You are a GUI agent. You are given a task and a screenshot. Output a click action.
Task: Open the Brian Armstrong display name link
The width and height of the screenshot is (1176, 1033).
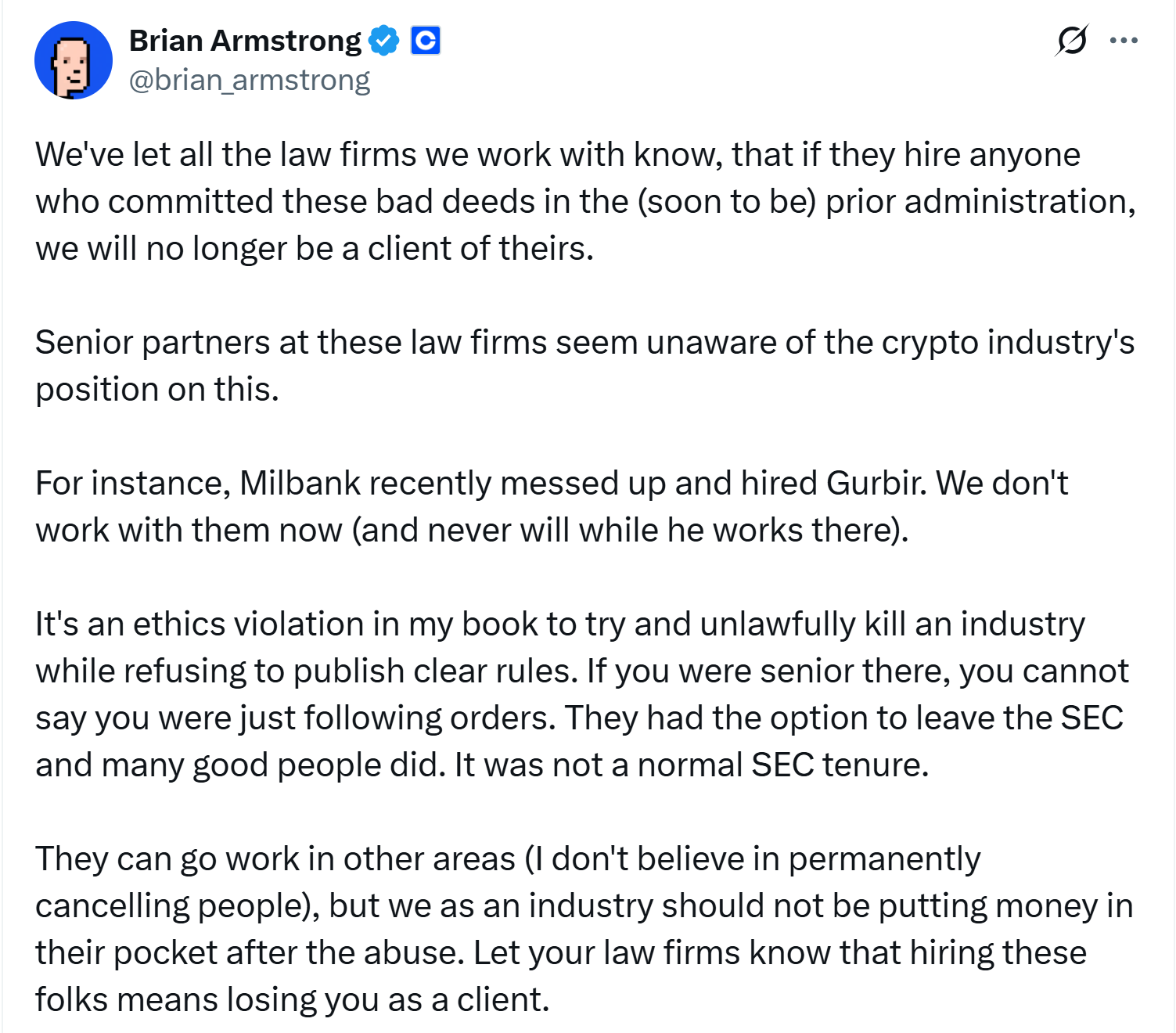point(245,41)
